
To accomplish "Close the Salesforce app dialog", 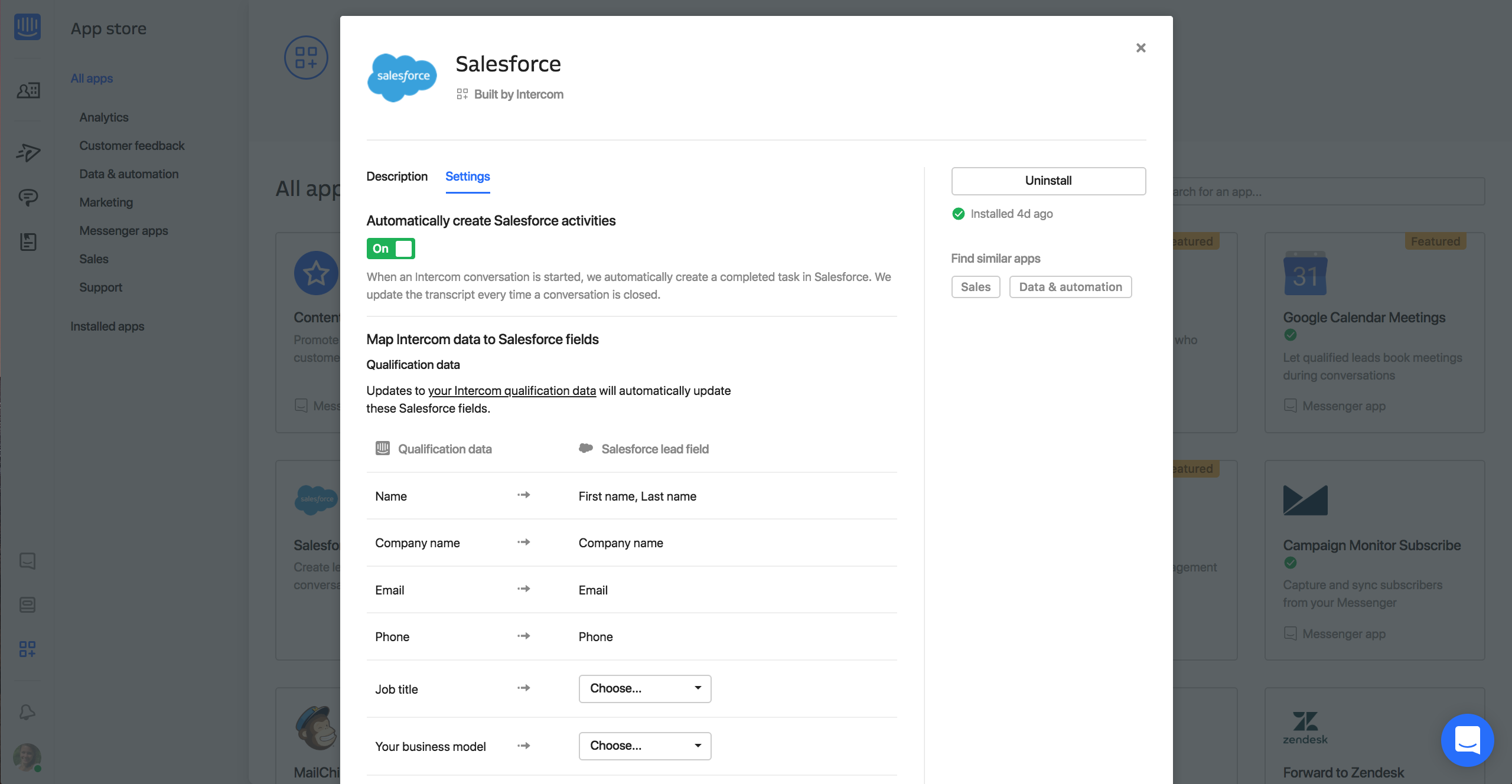I will click(1140, 48).
